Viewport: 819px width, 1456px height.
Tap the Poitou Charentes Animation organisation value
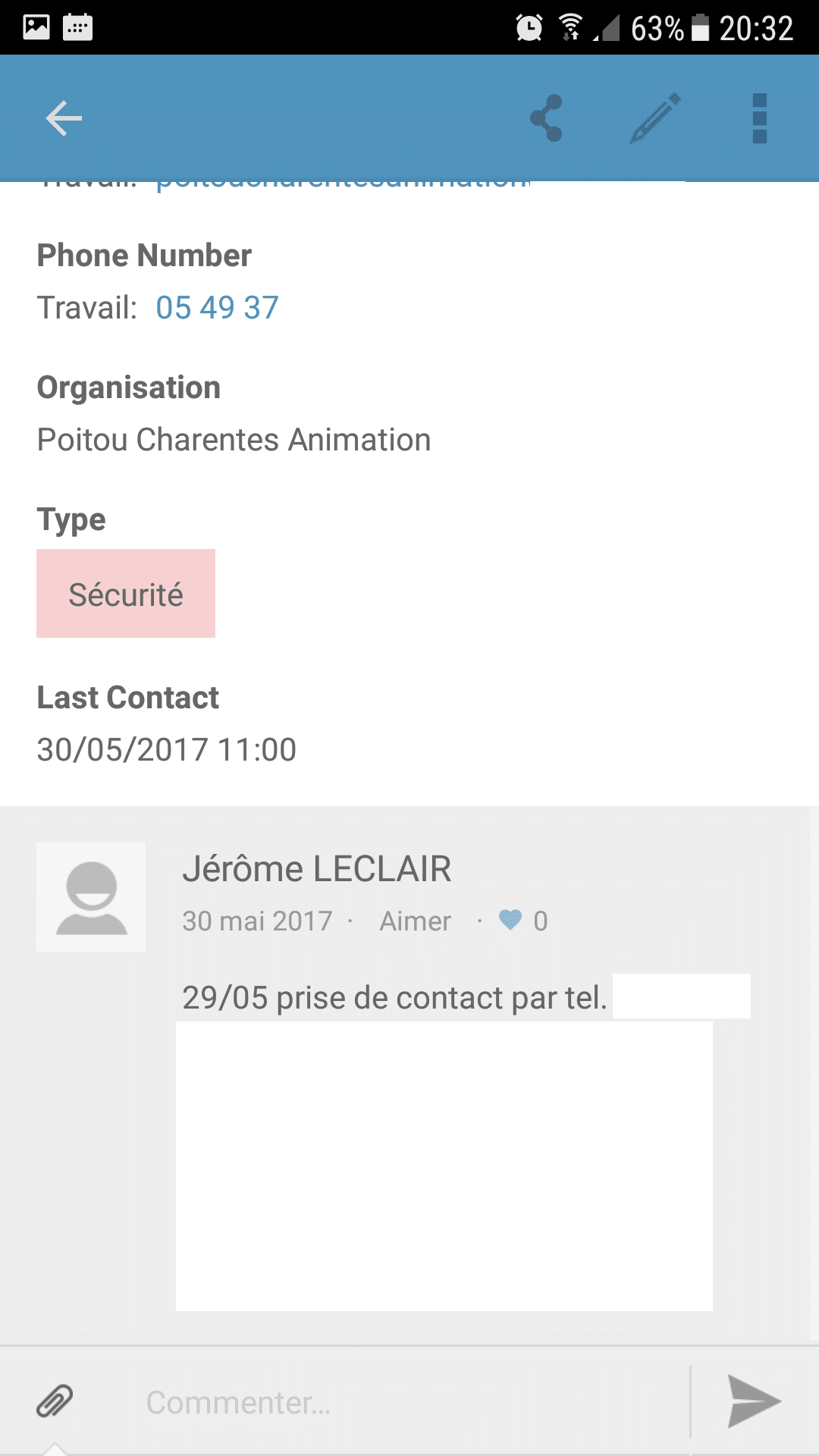[x=234, y=441]
